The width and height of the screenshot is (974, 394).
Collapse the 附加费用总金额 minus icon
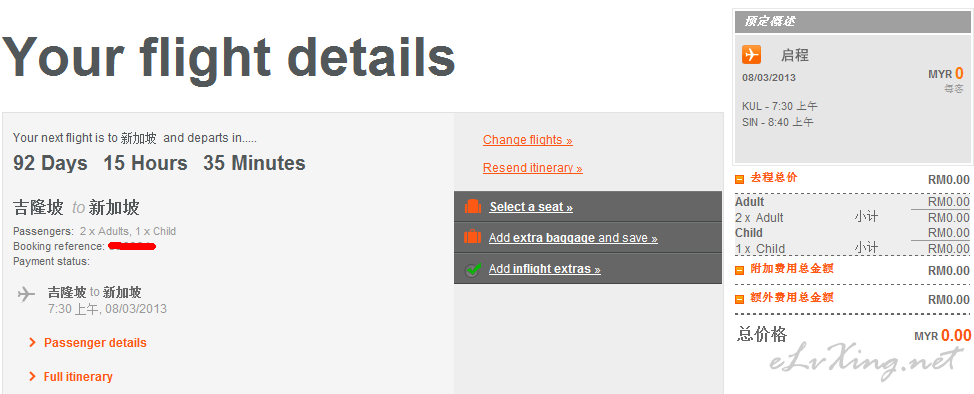click(x=739, y=270)
